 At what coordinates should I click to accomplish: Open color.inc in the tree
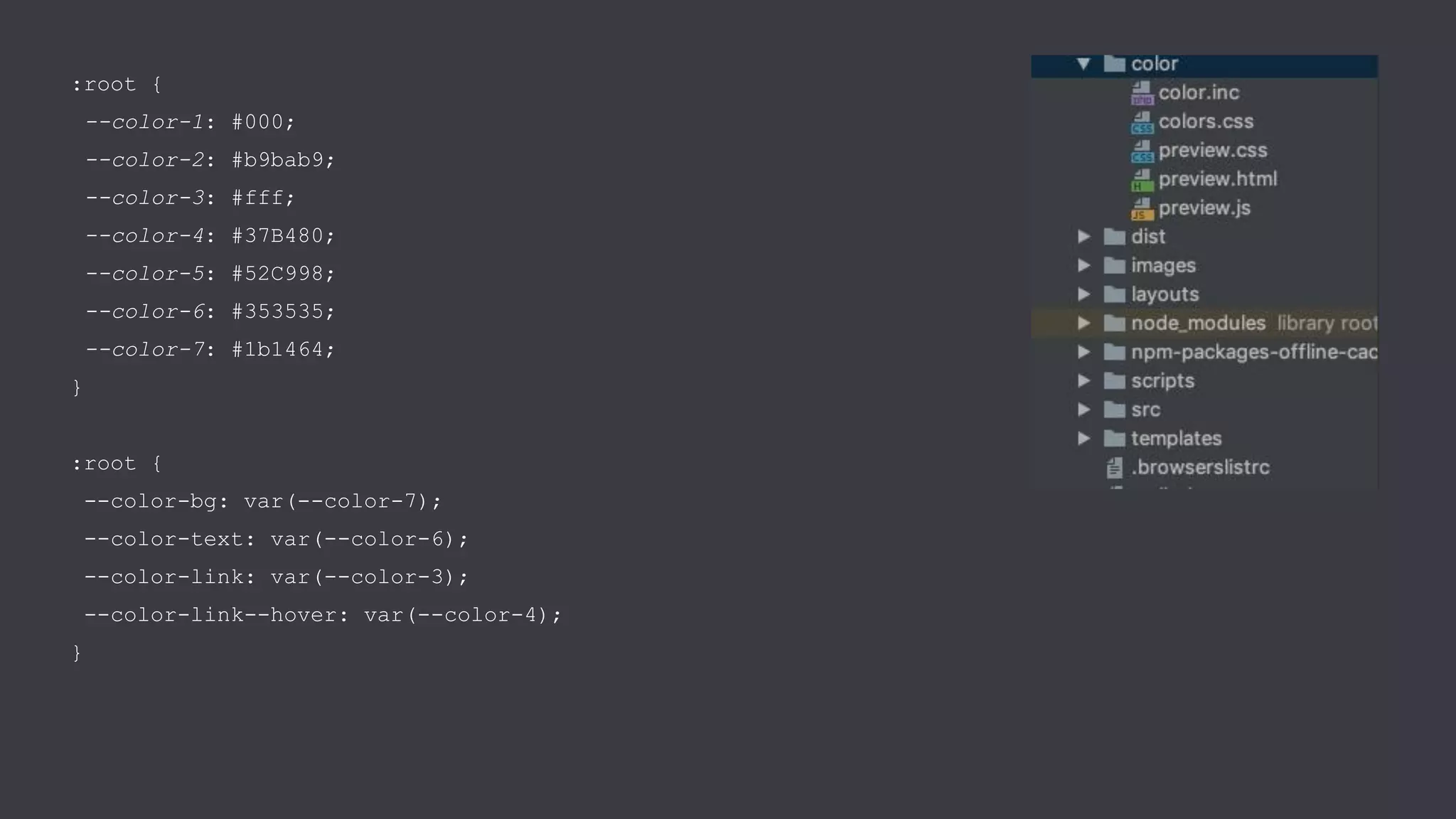(x=1199, y=92)
